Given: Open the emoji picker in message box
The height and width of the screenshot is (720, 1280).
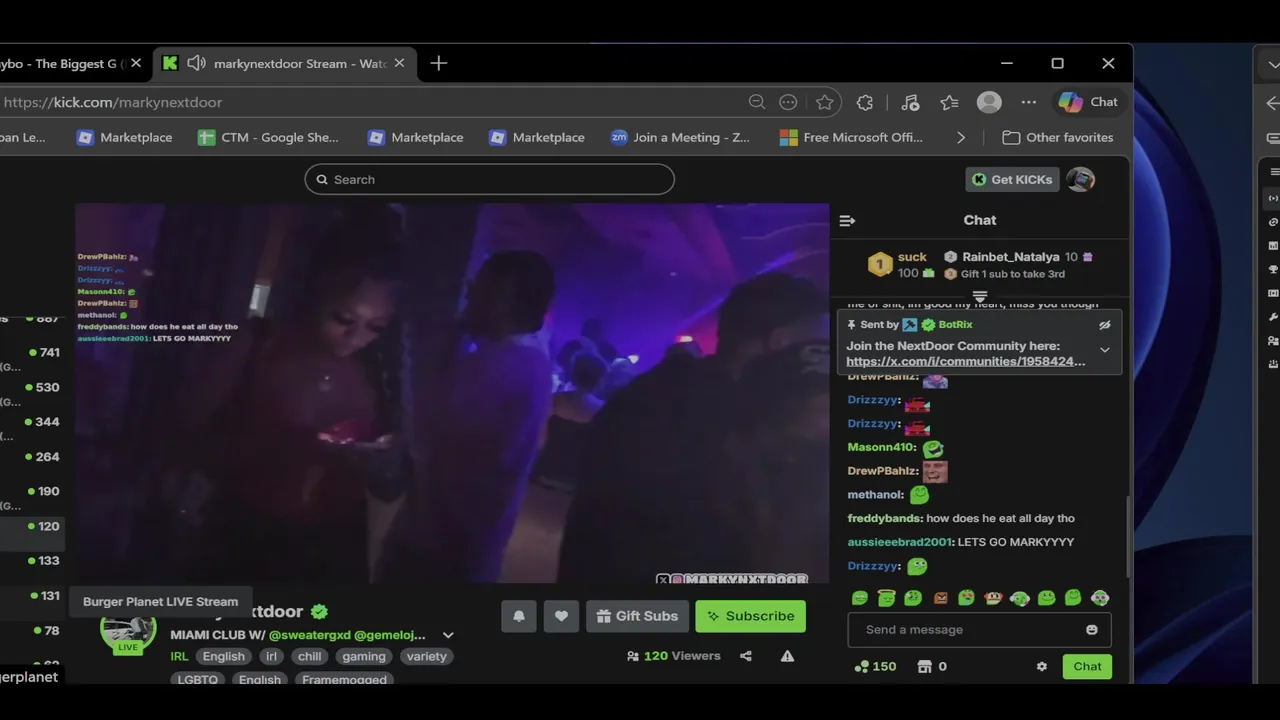Looking at the screenshot, I should (x=1092, y=629).
